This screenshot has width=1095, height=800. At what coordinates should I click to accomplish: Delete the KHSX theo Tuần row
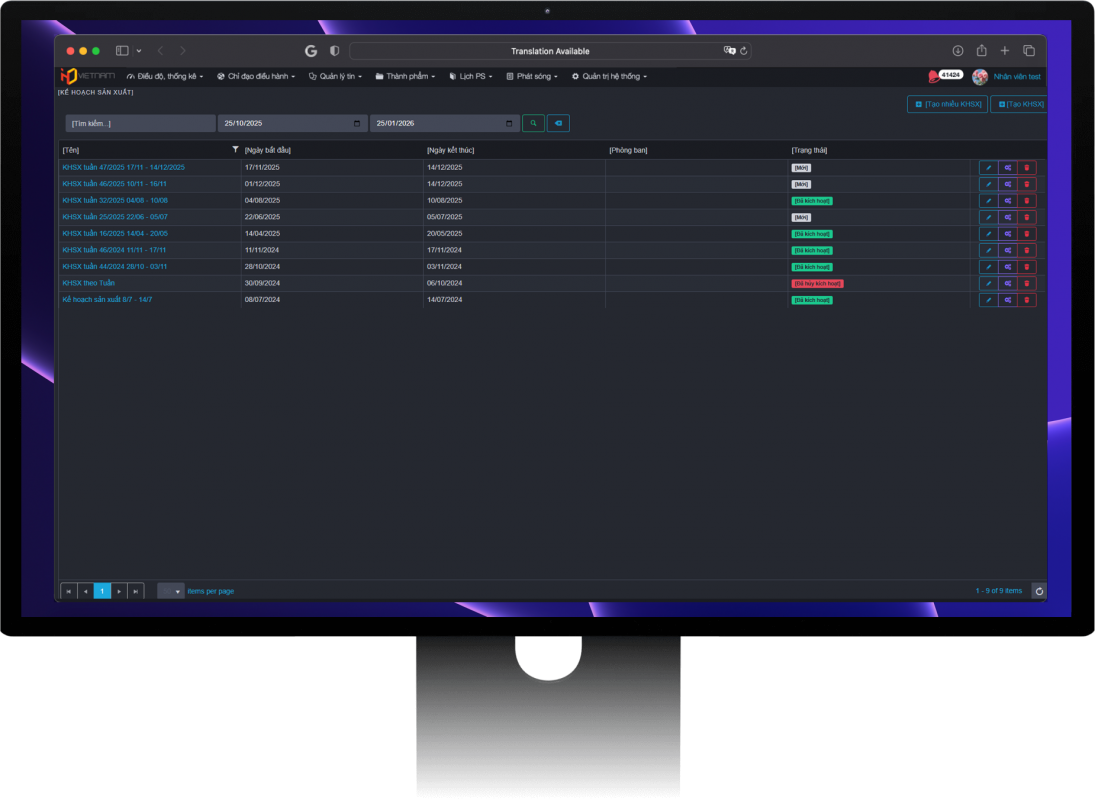coord(1026,284)
